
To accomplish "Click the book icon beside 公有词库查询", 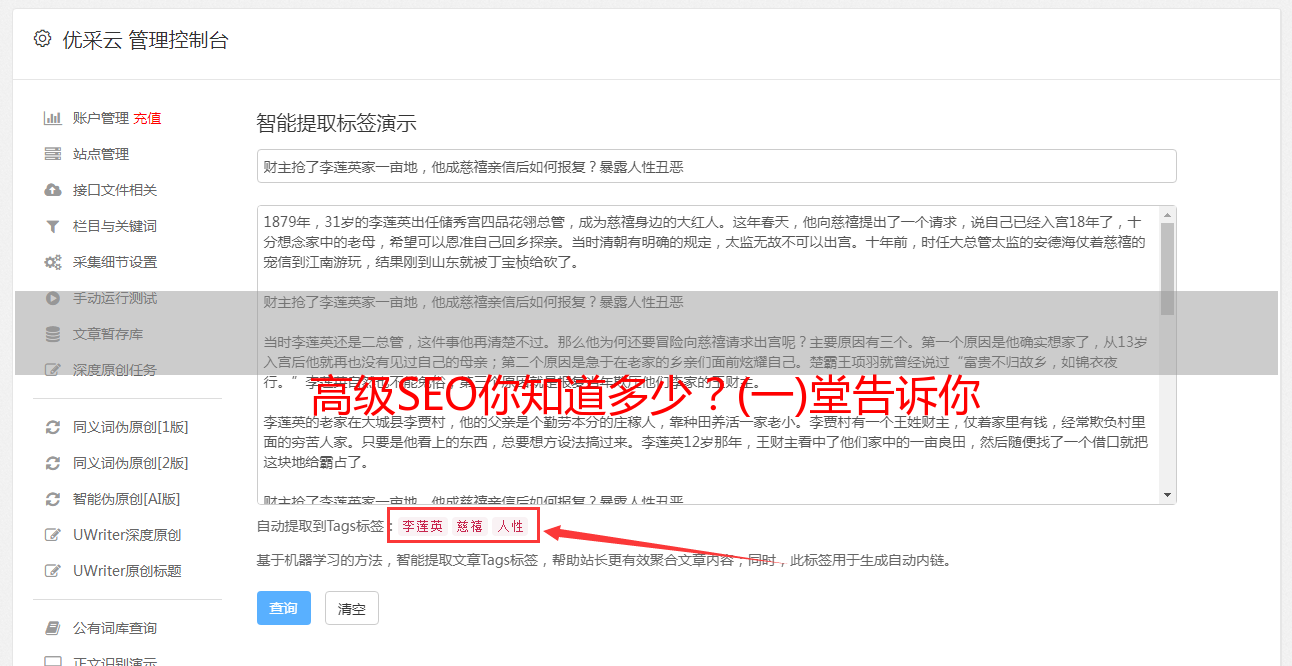I will (53, 628).
